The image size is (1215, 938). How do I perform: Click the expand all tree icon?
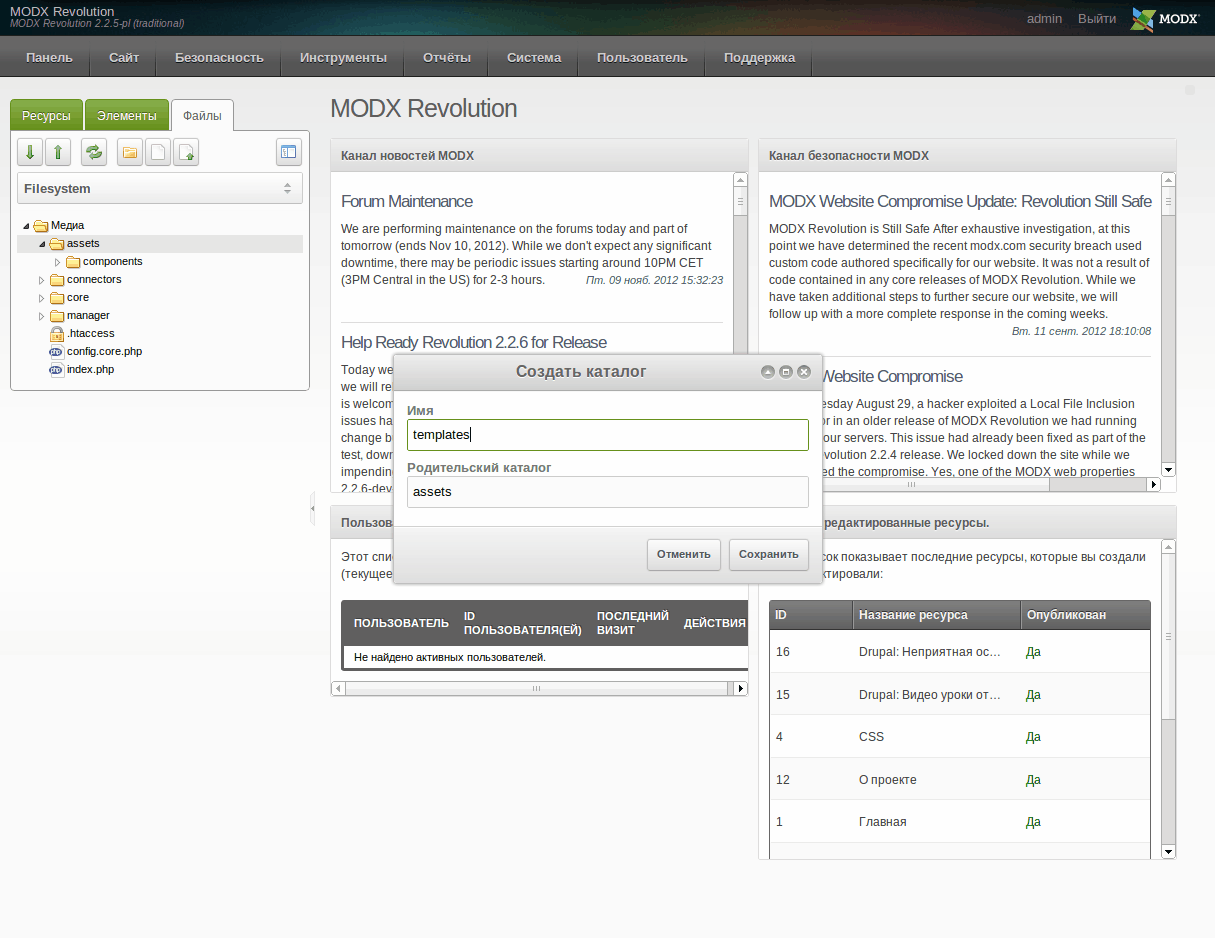[30, 152]
